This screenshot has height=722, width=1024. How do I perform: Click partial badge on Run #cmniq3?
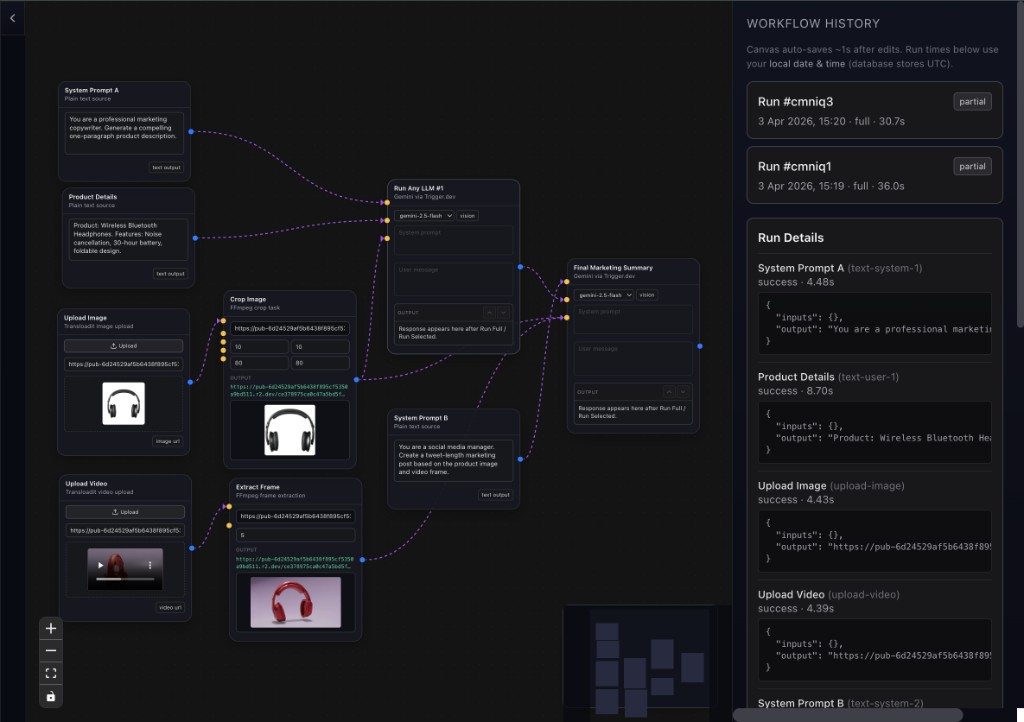click(972, 102)
